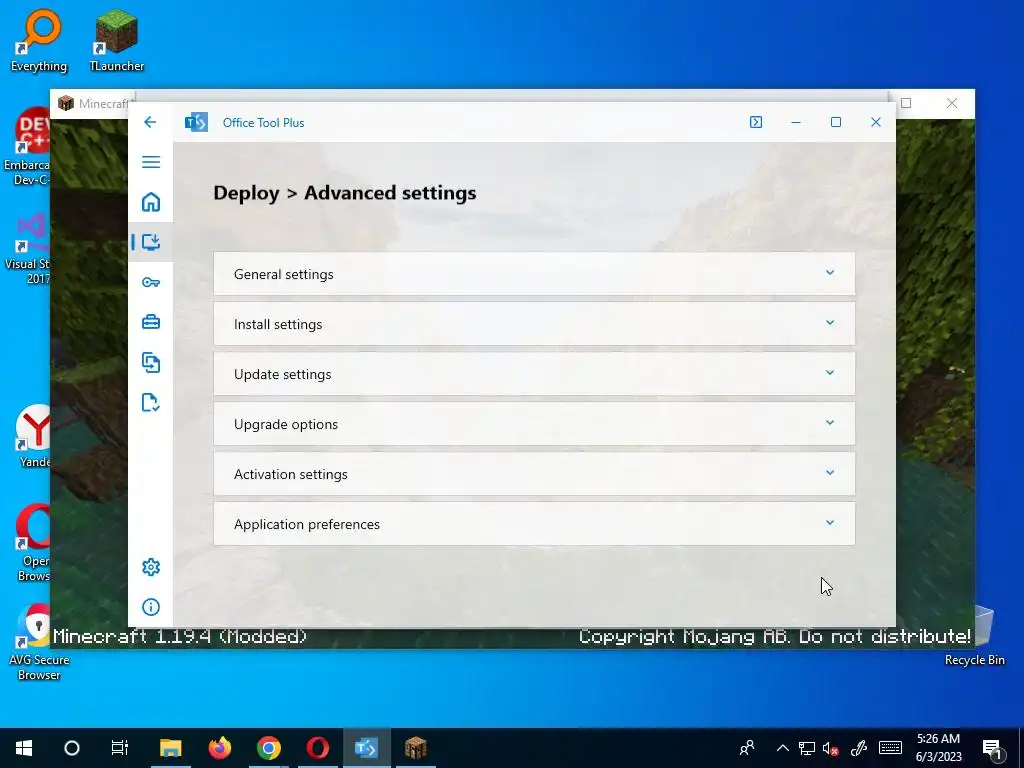This screenshot has height=768, width=1024.
Task: Close the Minecraft window behind
Action: pyautogui.click(x=952, y=103)
